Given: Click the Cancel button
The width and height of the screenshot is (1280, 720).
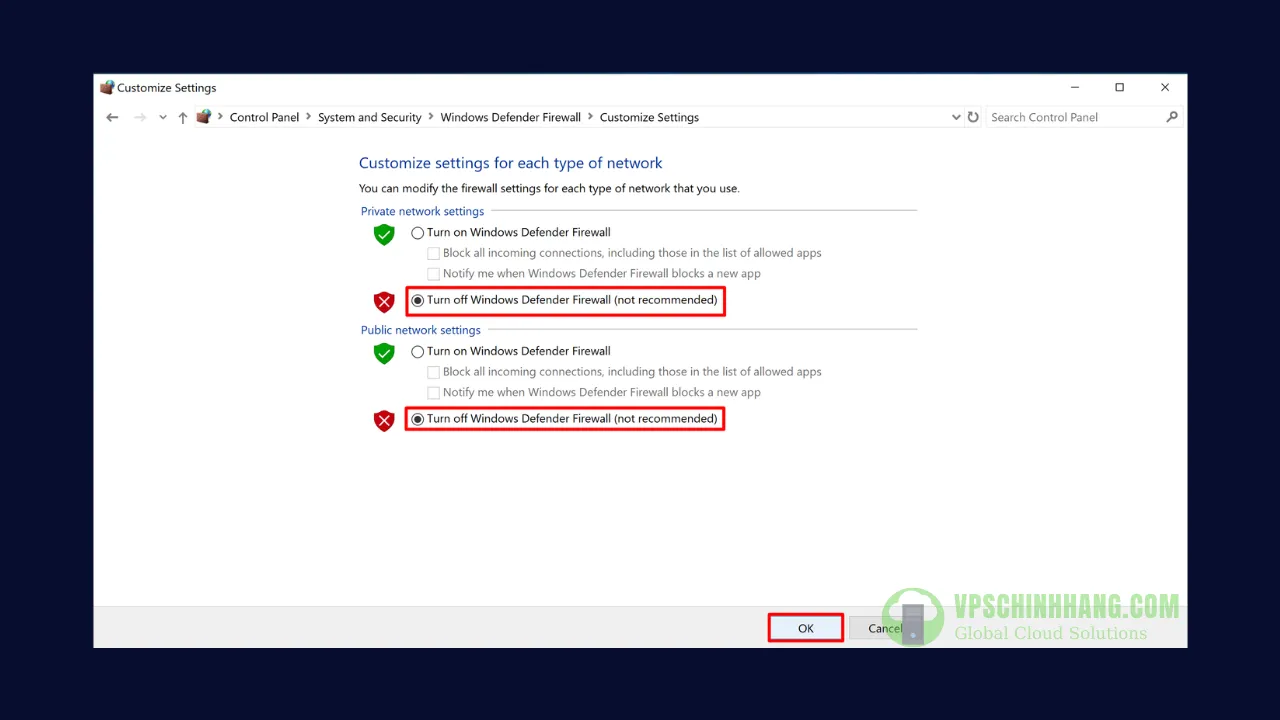Looking at the screenshot, I should (x=885, y=628).
